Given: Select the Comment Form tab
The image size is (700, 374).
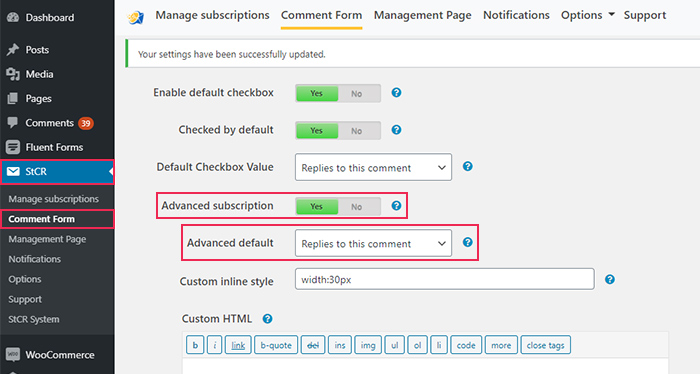Looking at the screenshot, I should pyautogui.click(x=321, y=15).
